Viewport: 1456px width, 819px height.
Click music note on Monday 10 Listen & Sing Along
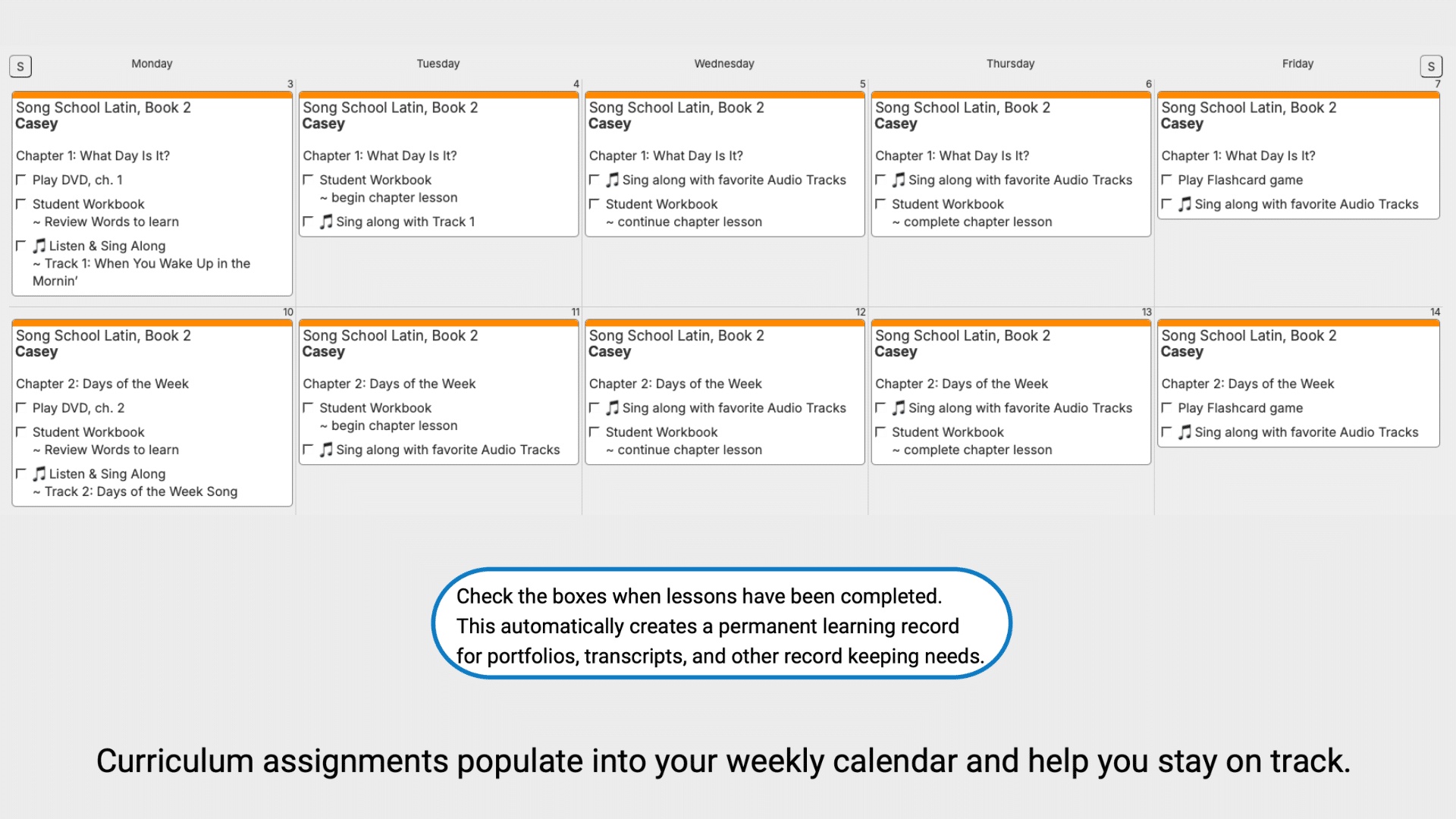[39, 474]
